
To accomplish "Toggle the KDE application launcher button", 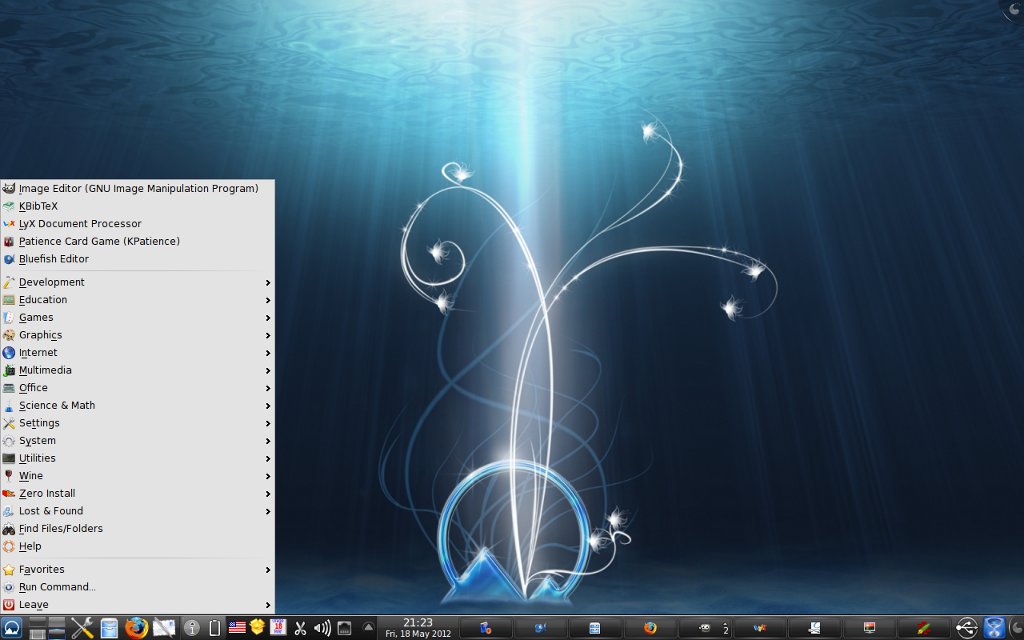I will coord(11,628).
